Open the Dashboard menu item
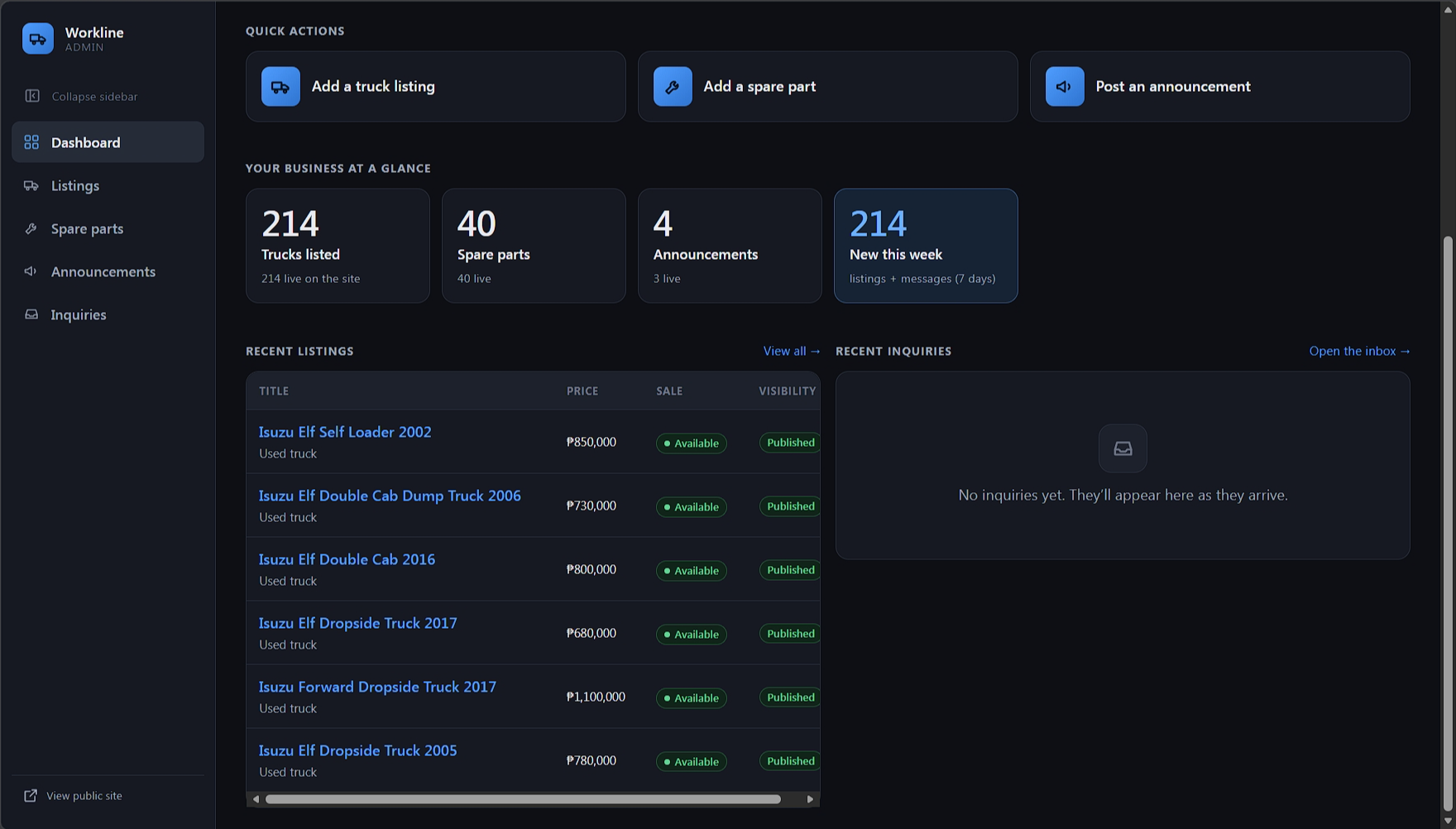The width and height of the screenshot is (1456, 829). pyautogui.click(x=108, y=142)
